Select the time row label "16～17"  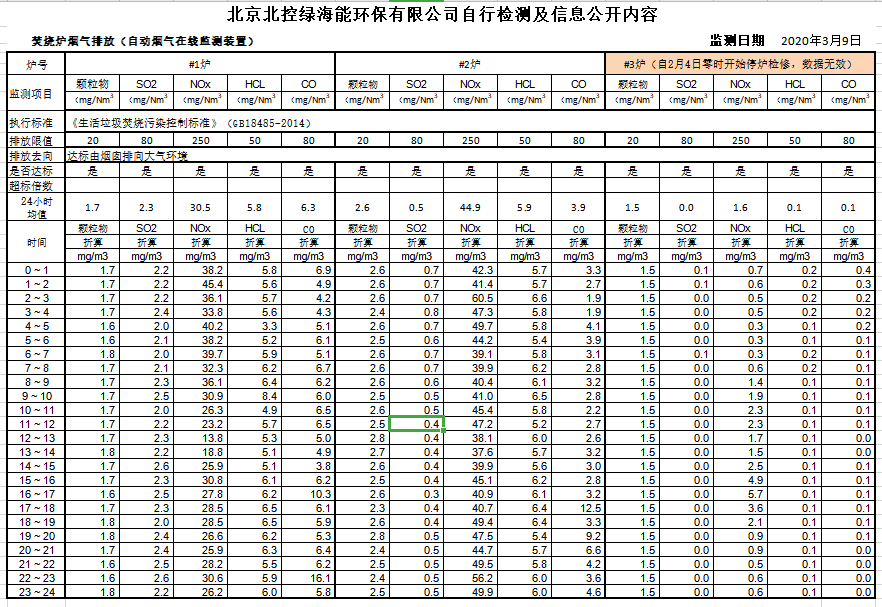[37, 494]
